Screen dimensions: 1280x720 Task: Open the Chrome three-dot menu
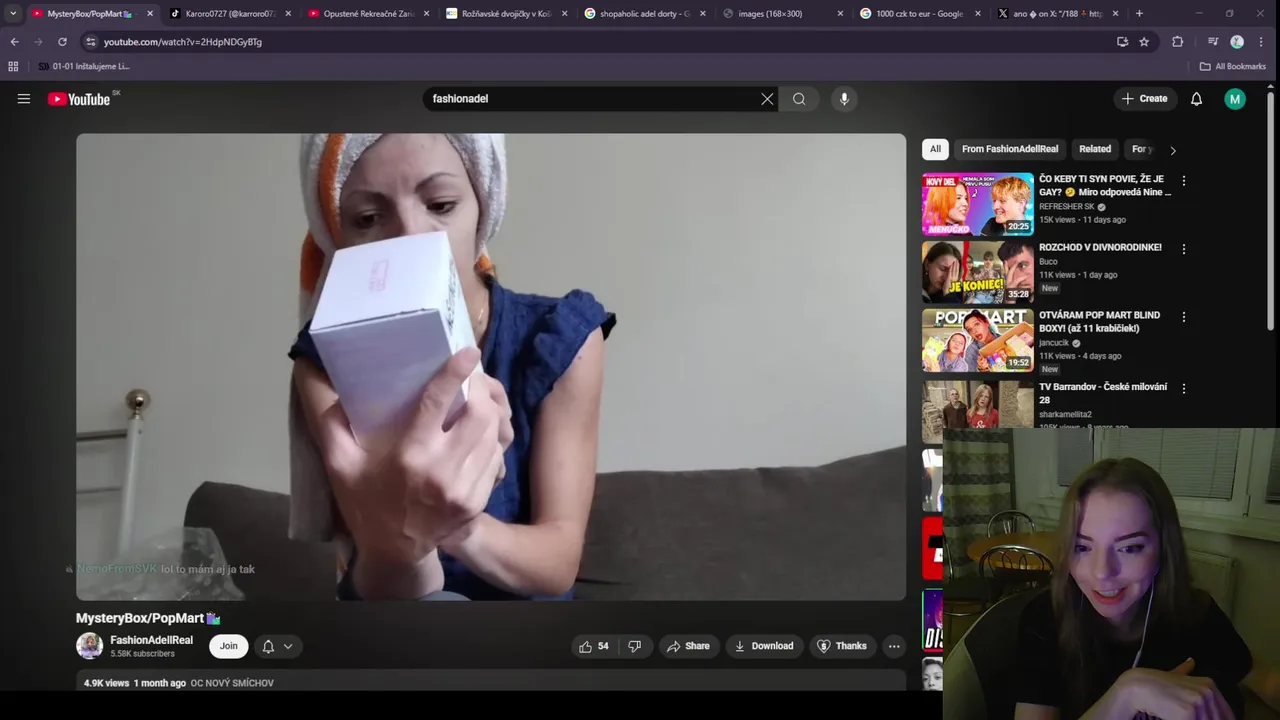pyautogui.click(x=1262, y=42)
